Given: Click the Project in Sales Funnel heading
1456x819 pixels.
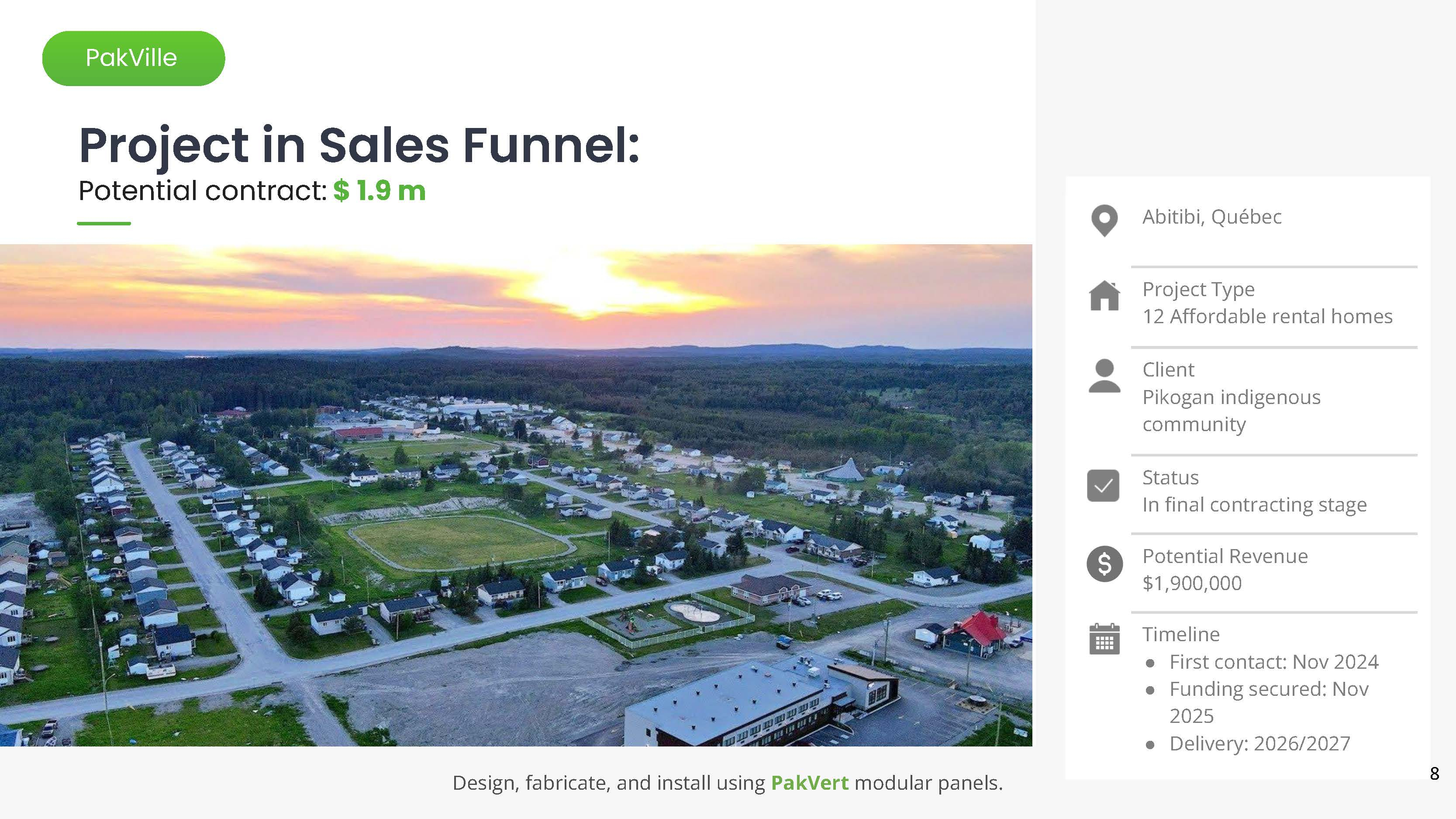Looking at the screenshot, I should click(x=359, y=145).
